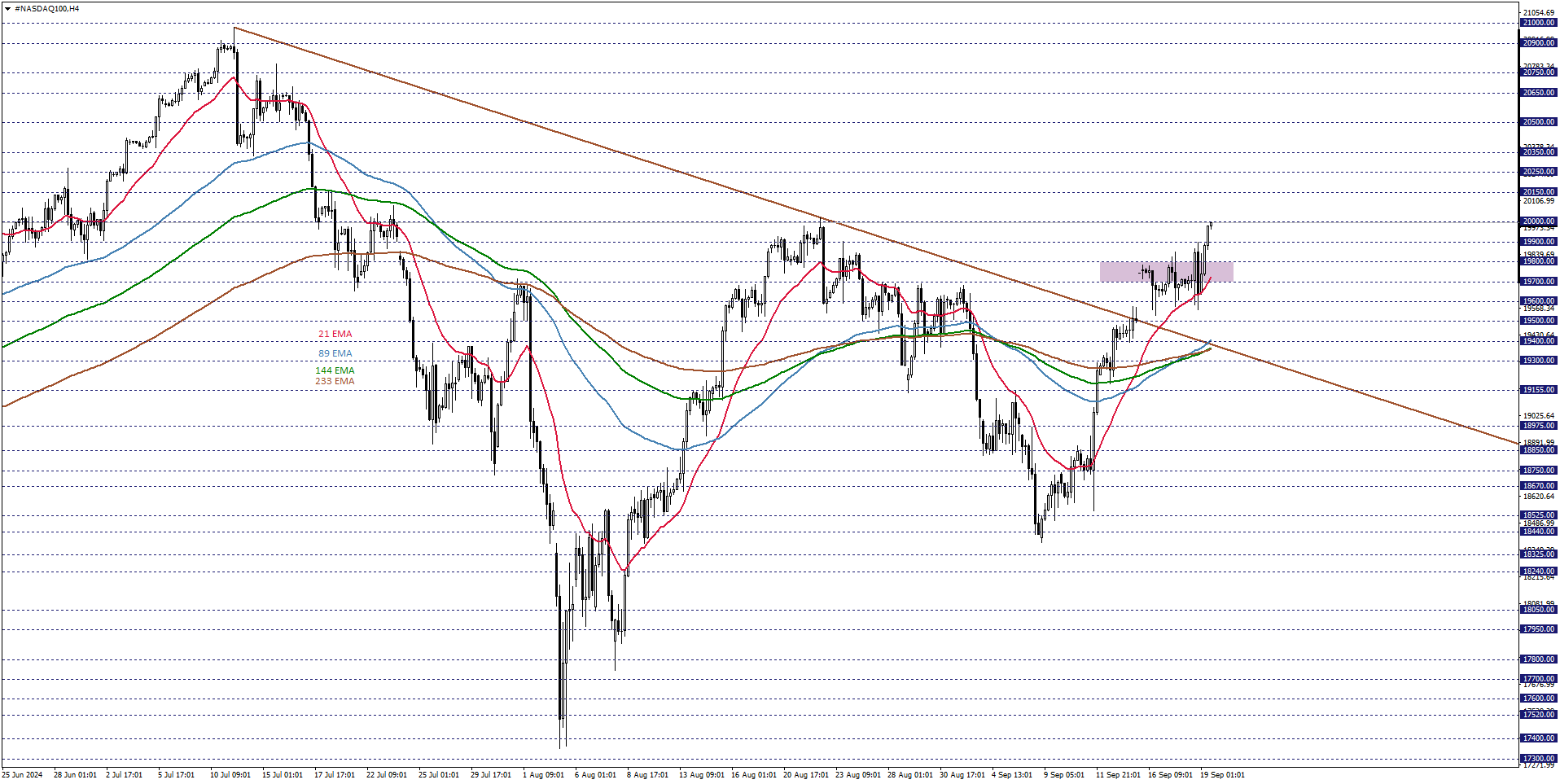
Task: Click the 18325.00 price level label
Action: [x=1539, y=554]
